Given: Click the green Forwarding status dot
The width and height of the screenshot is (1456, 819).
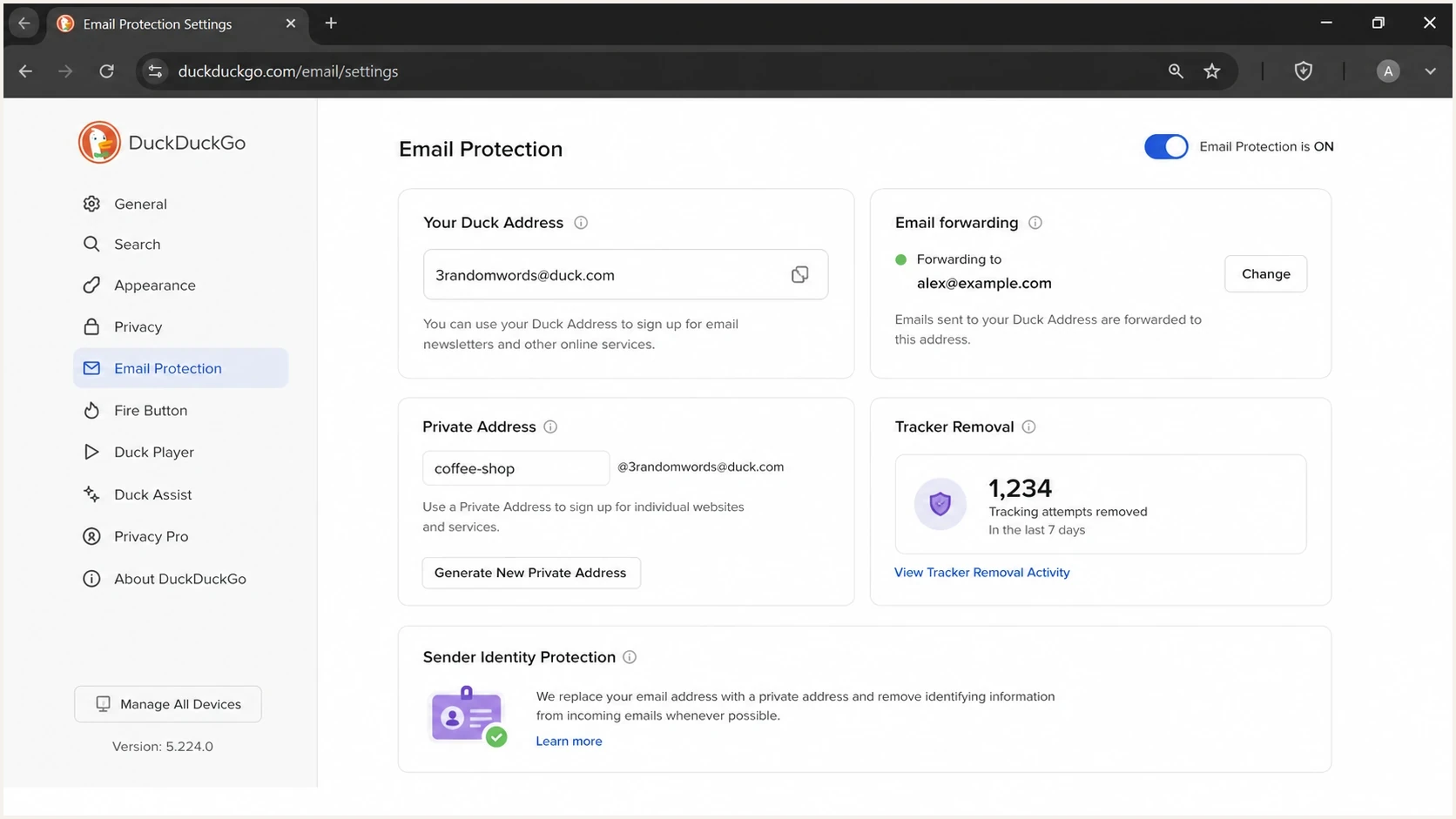Looking at the screenshot, I should [900, 259].
